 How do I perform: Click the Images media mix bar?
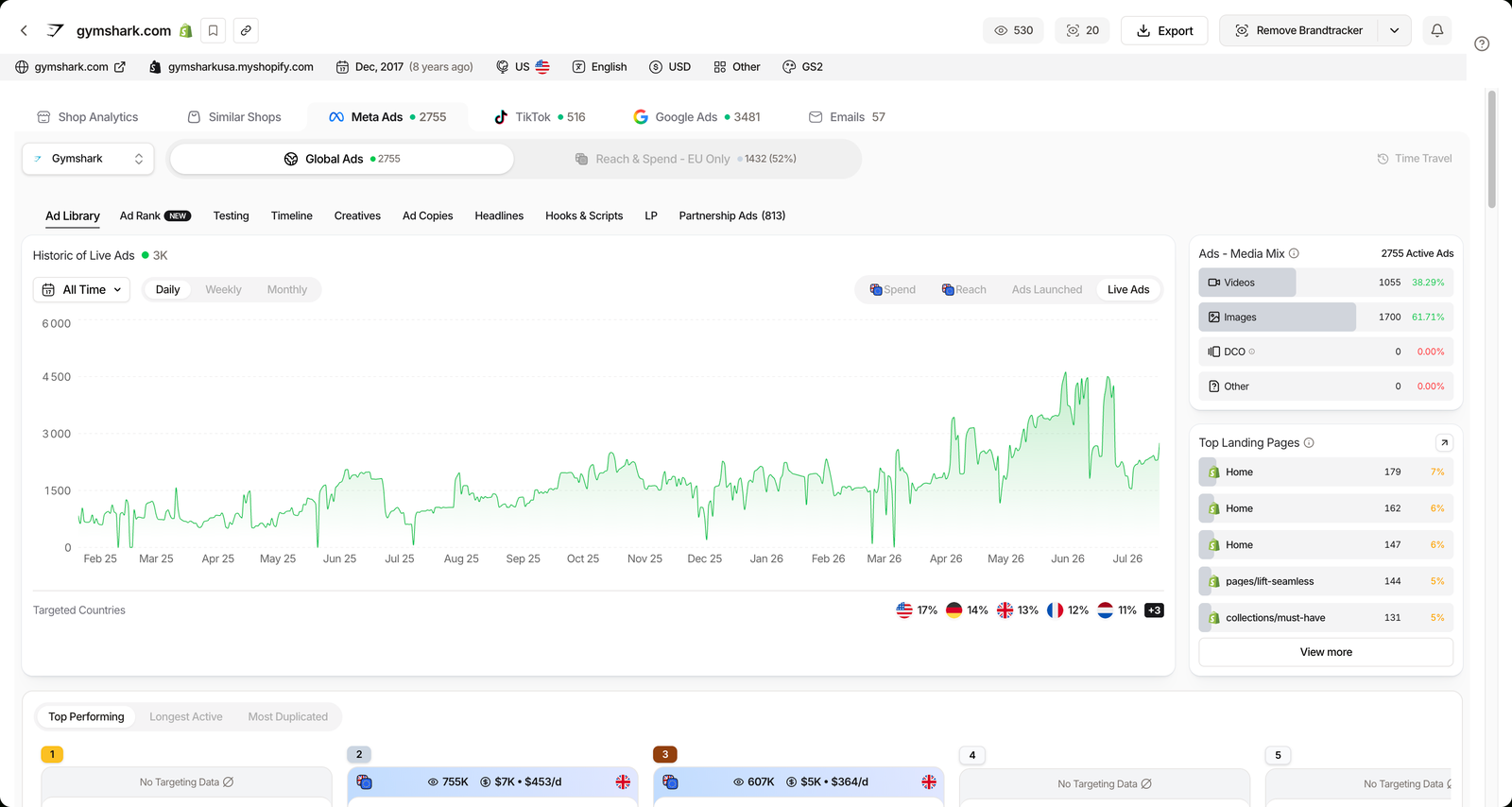(x=1326, y=318)
